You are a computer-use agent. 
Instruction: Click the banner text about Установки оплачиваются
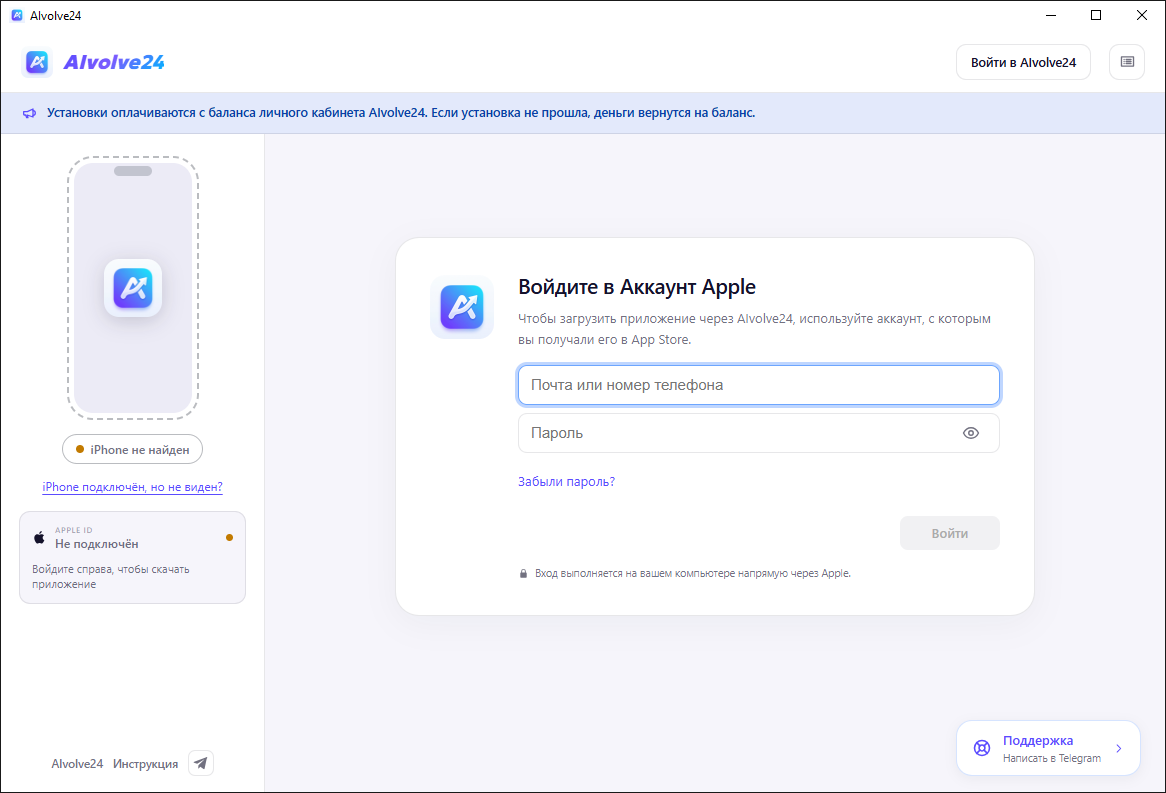(401, 113)
